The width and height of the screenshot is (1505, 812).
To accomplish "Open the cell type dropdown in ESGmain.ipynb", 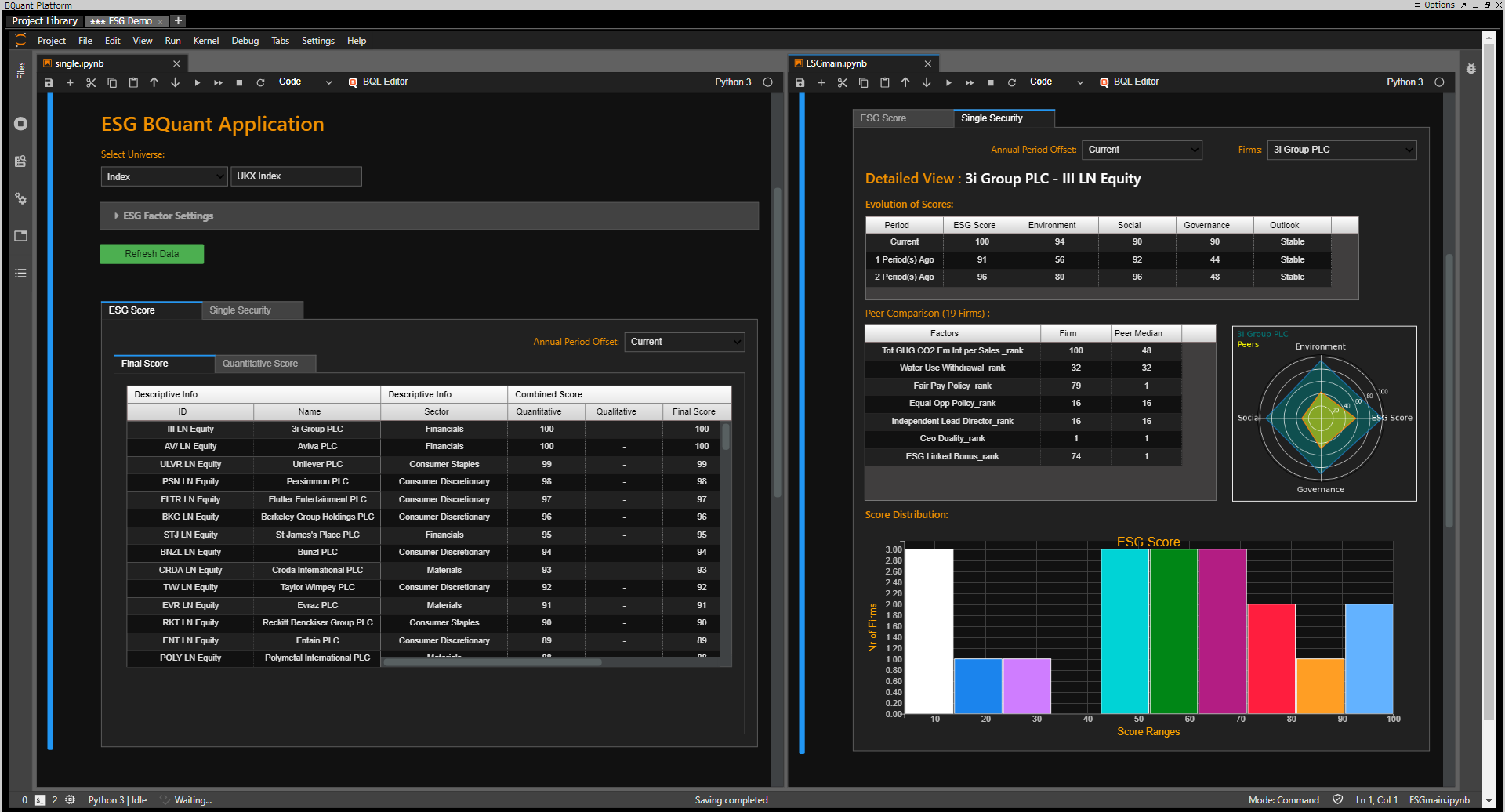I will 1057,82.
